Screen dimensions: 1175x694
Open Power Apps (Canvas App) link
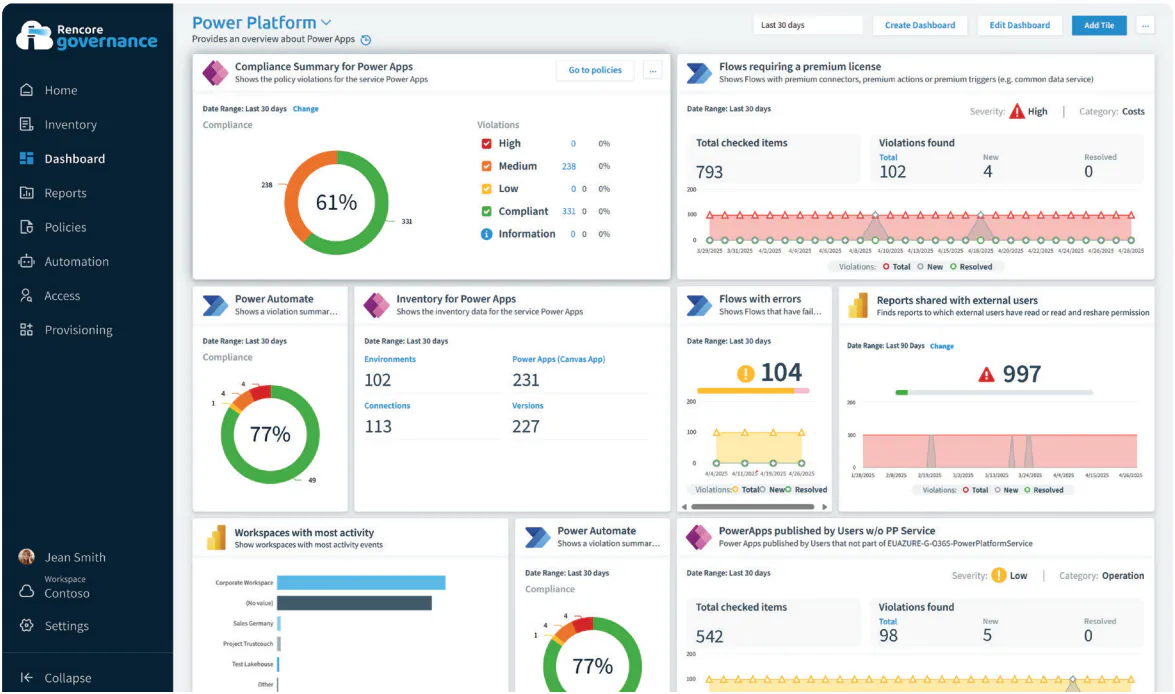tap(558, 359)
